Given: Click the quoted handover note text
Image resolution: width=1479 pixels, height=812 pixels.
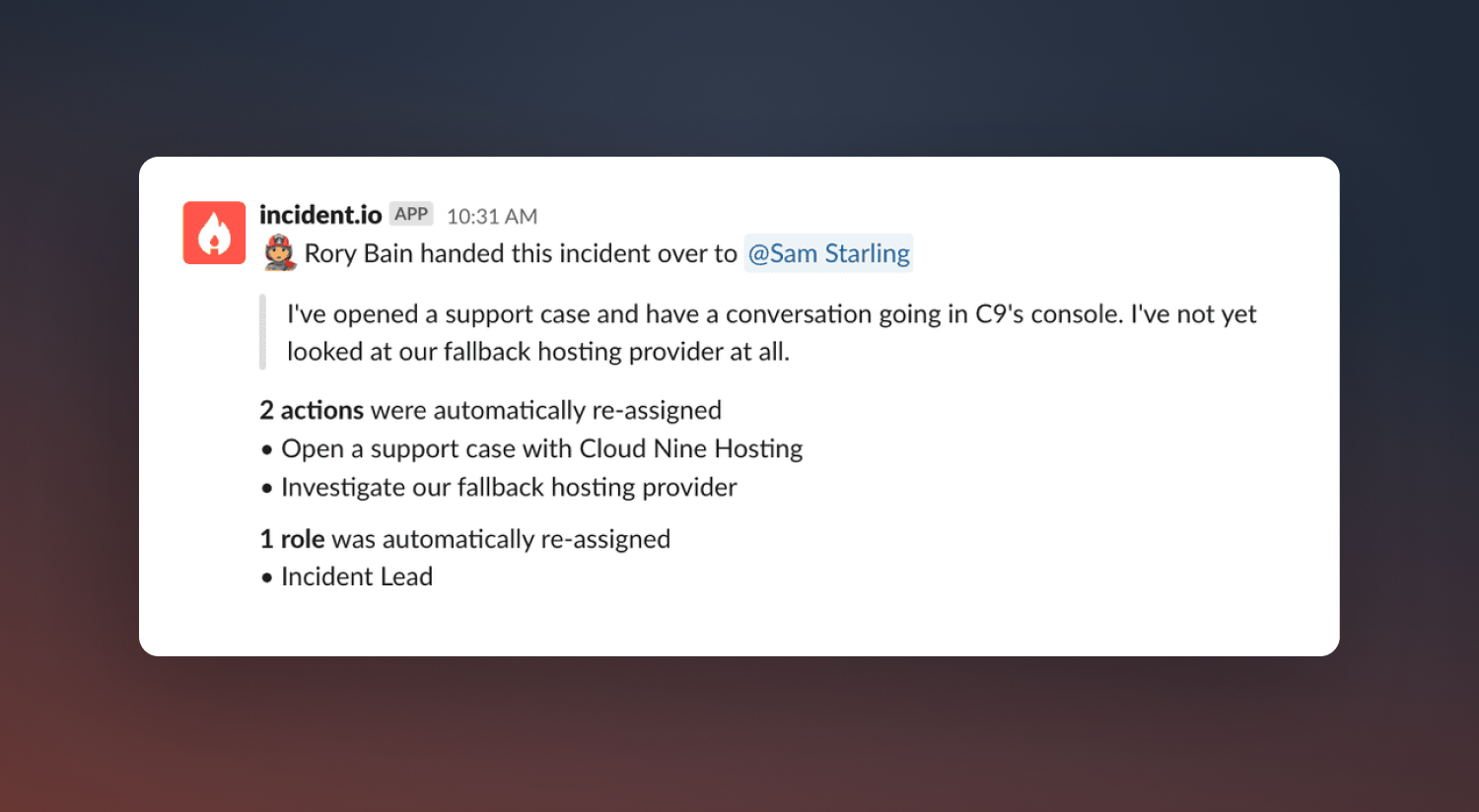Looking at the screenshot, I should coord(771,332).
